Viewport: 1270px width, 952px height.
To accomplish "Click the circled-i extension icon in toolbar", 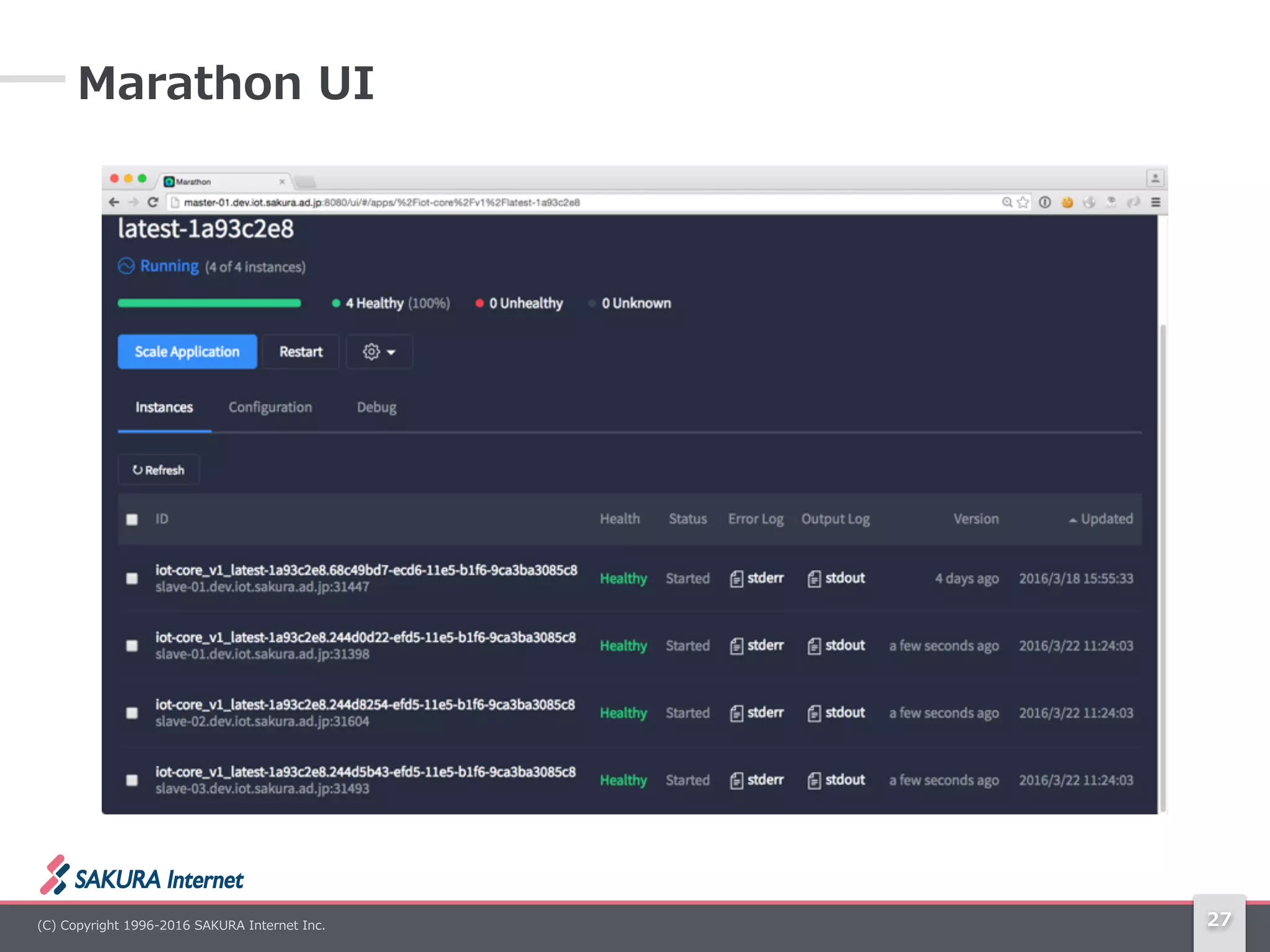I will 1045,202.
